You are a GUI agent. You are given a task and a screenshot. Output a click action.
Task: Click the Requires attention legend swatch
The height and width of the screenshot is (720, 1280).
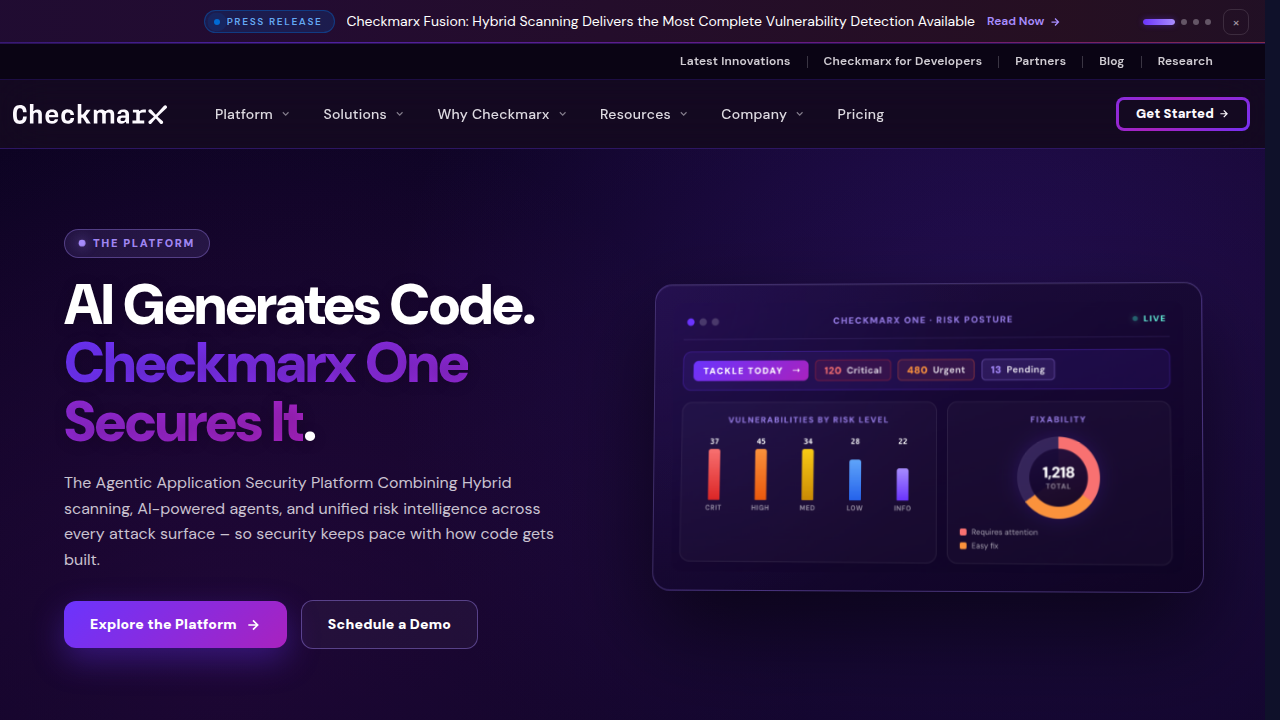click(963, 532)
